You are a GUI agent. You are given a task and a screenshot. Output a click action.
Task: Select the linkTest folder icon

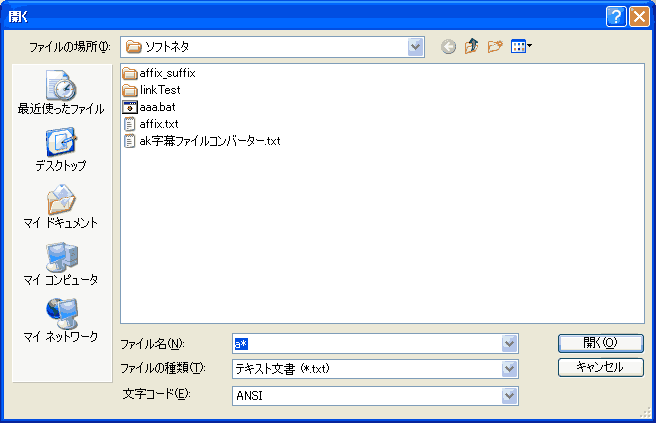point(130,90)
